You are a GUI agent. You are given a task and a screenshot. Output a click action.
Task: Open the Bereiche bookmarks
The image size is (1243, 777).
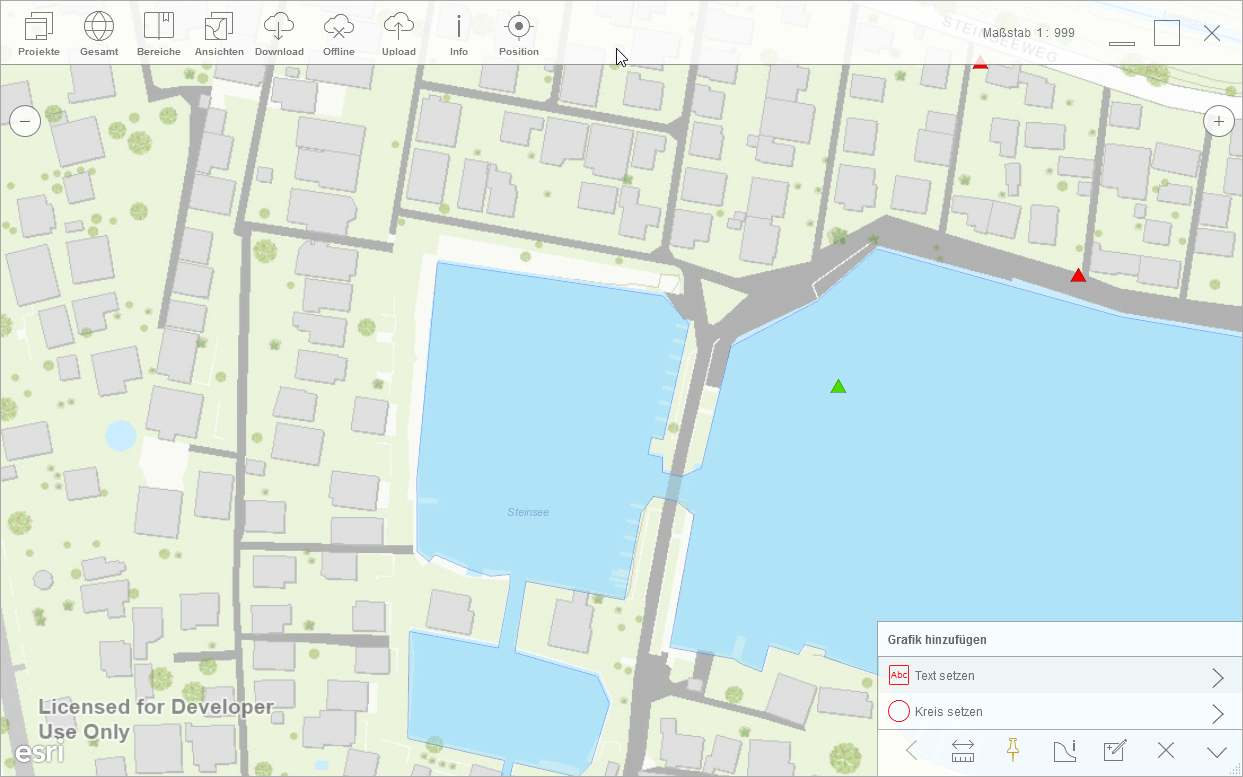(159, 34)
